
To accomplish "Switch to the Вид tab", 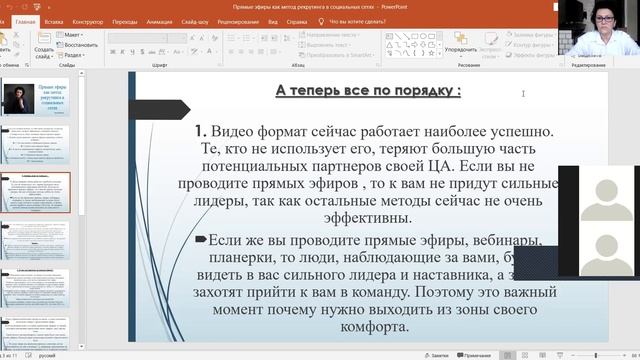I will (273, 22).
